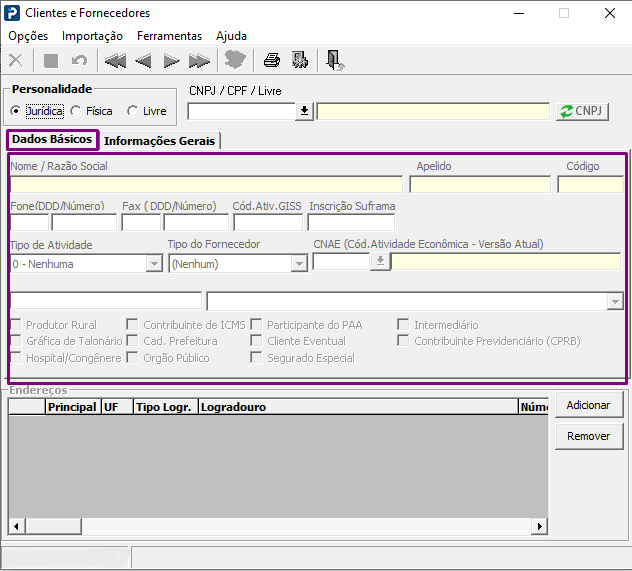Switch to the Informações Gerais tab
The width and height of the screenshot is (632, 571).
[x=159, y=141]
